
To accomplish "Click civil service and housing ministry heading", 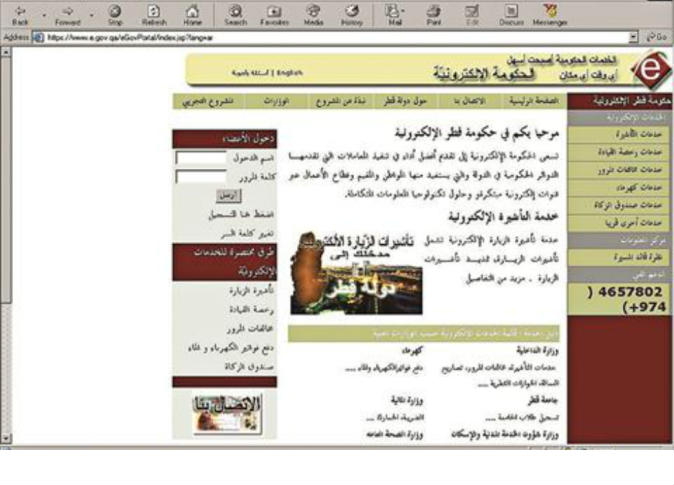I will coord(505,435).
